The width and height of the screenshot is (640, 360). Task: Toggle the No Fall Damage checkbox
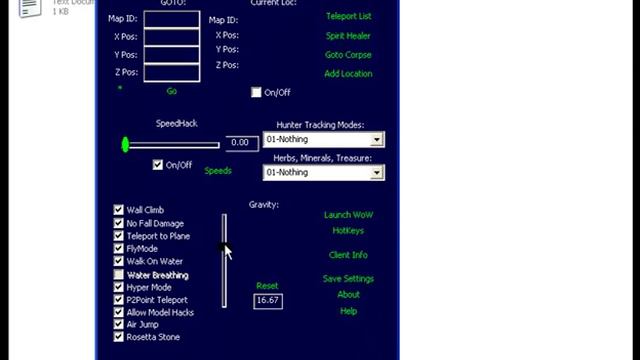coord(118,223)
